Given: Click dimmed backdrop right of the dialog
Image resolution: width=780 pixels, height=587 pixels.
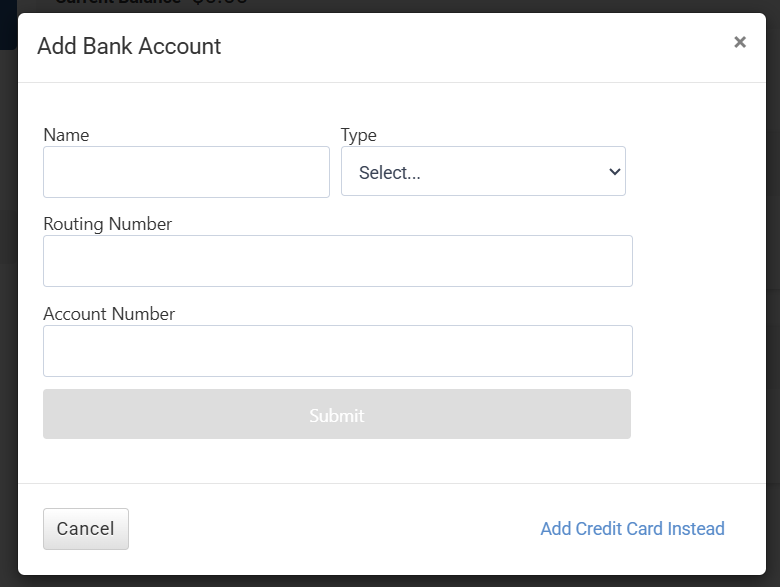Looking at the screenshot, I should [x=773, y=300].
